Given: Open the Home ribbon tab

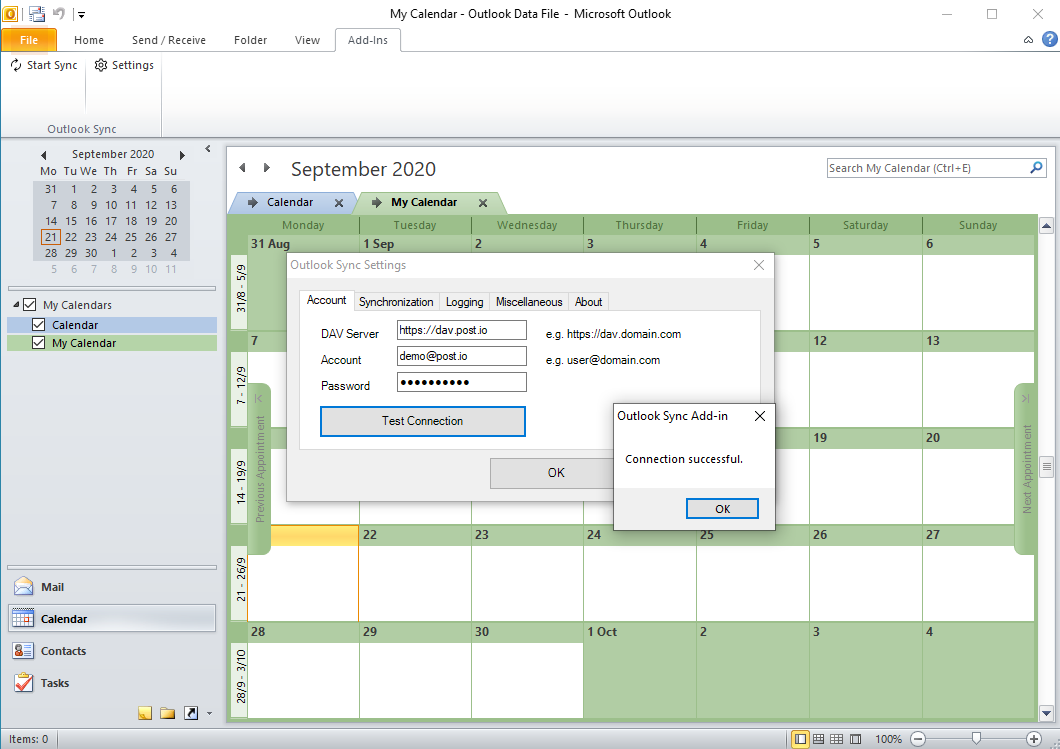Looking at the screenshot, I should 89,40.
